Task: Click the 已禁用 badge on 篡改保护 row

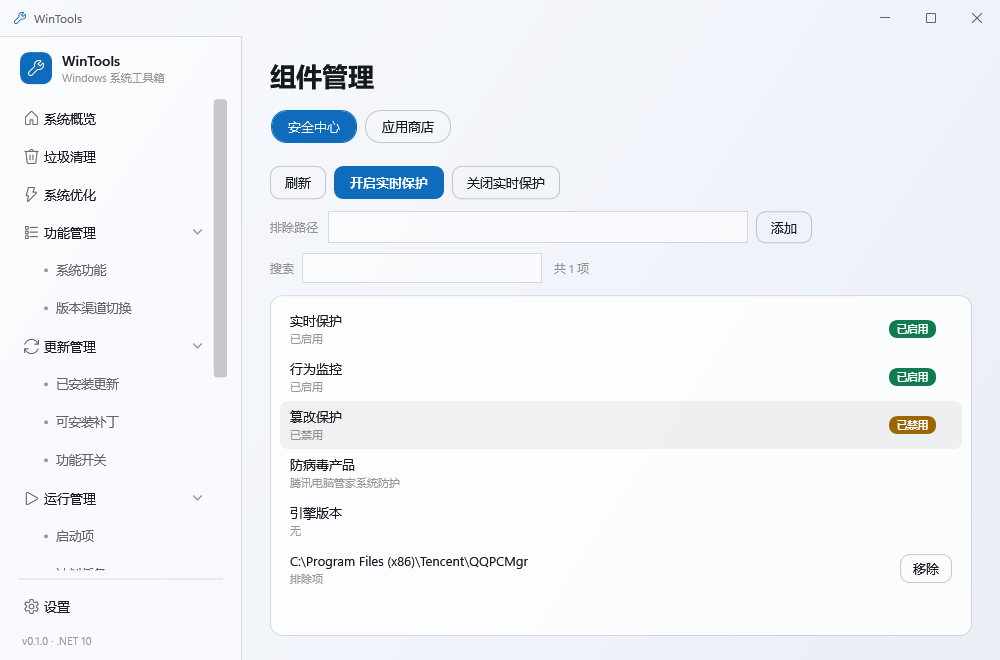Action: coord(912,425)
